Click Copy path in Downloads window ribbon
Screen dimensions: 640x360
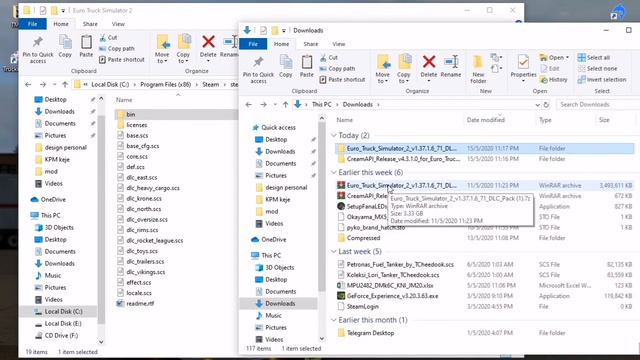[x=338, y=69]
